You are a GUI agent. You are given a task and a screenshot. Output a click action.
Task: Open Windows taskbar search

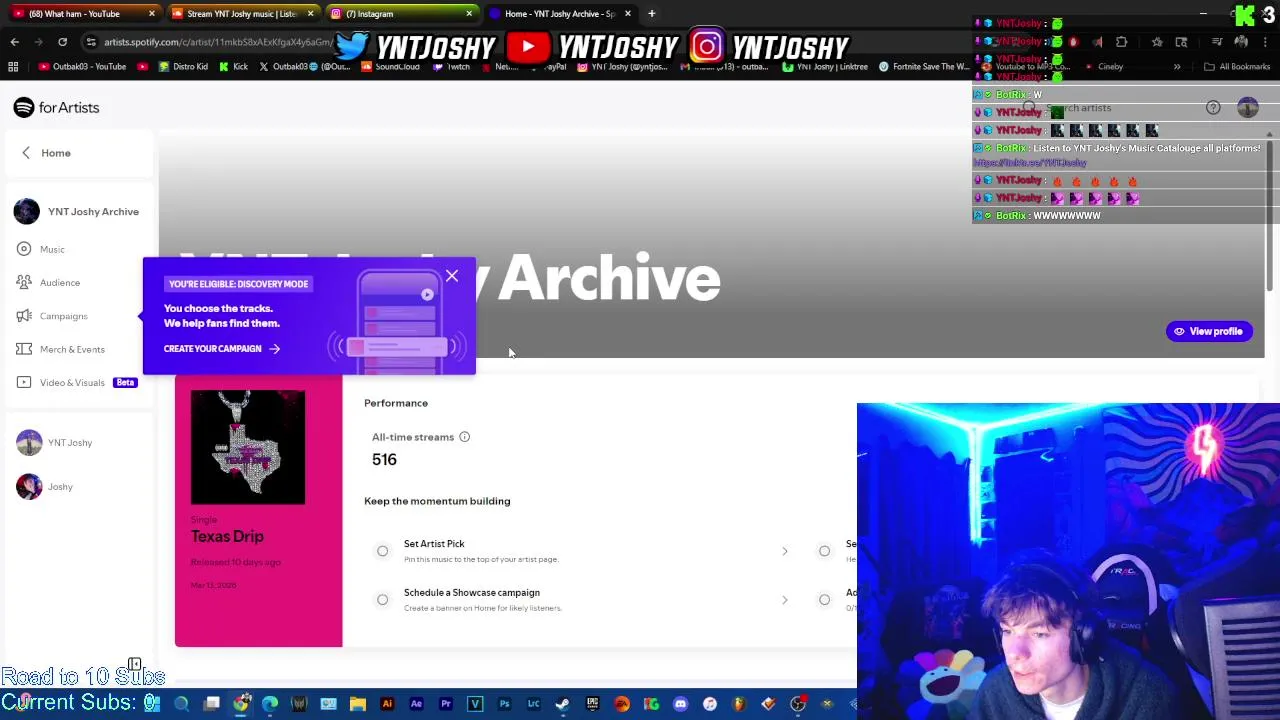181,704
